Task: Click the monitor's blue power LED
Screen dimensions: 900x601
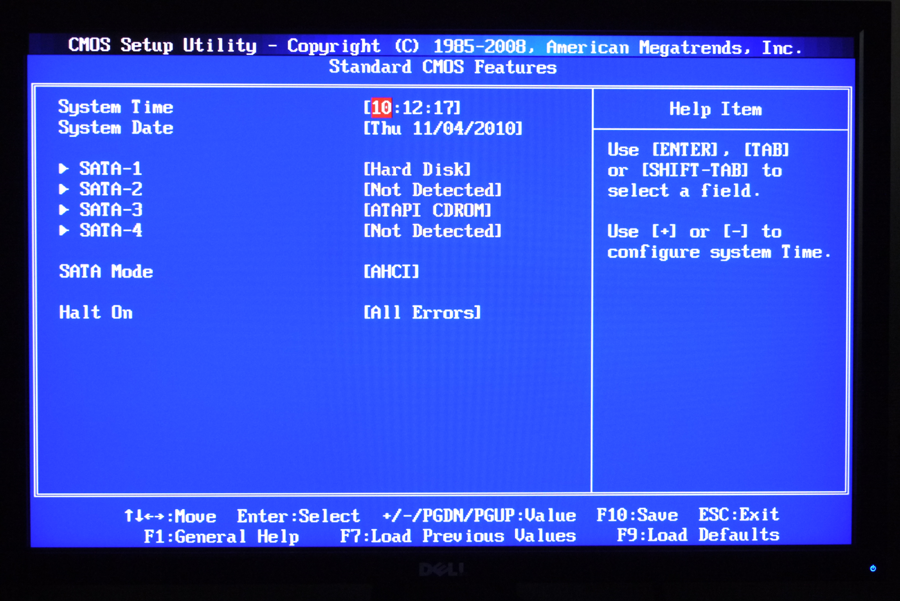Action: [873, 568]
